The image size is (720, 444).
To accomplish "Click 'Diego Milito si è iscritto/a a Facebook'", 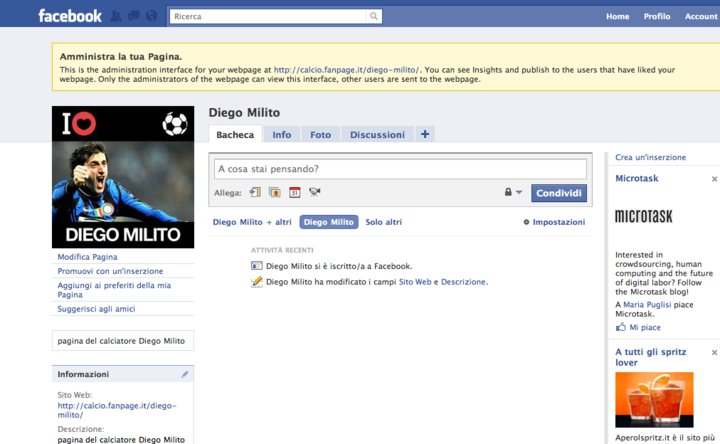I will pyautogui.click(x=339, y=266).
